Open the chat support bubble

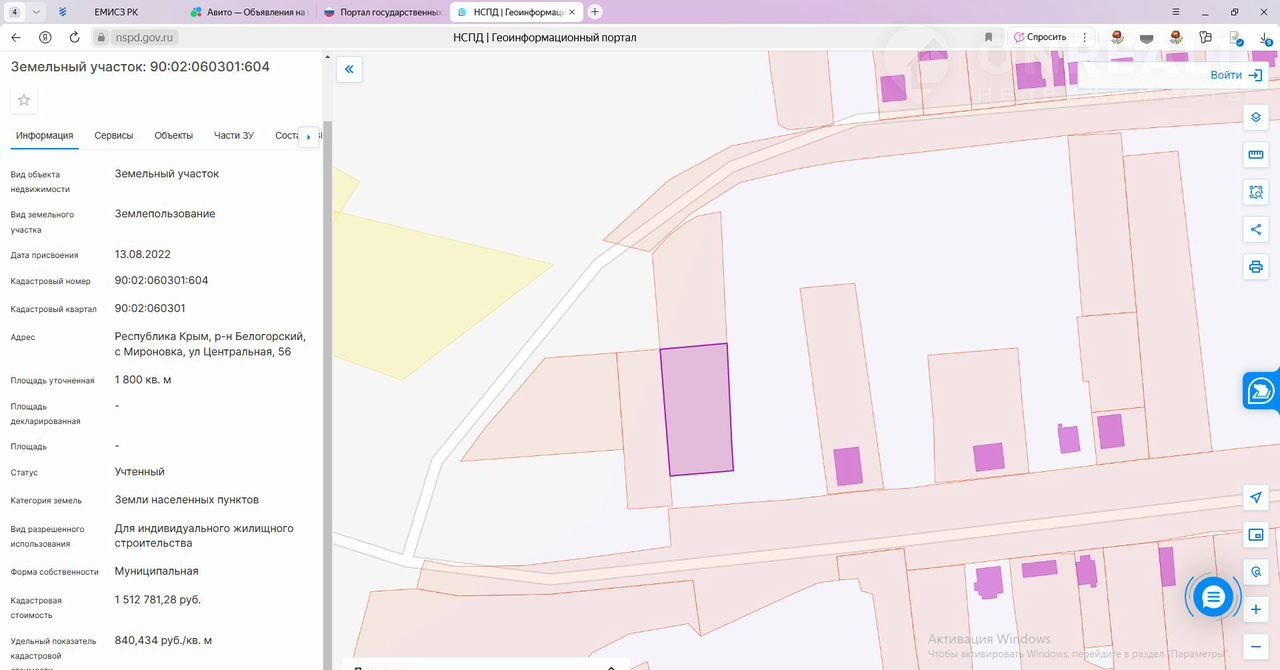(x=1213, y=597)
